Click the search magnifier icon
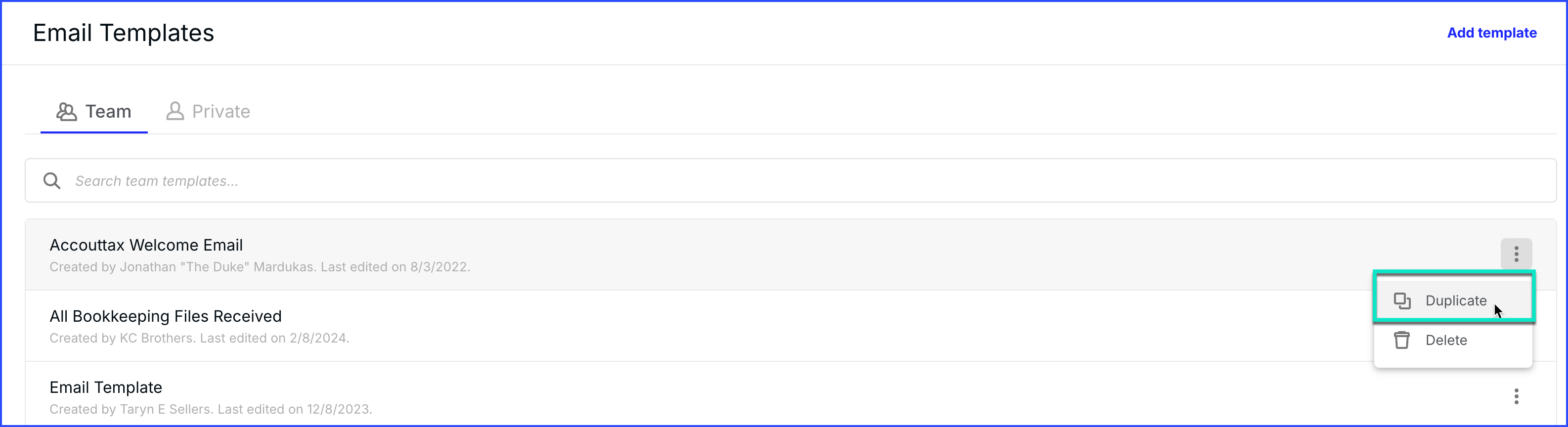 52,181
